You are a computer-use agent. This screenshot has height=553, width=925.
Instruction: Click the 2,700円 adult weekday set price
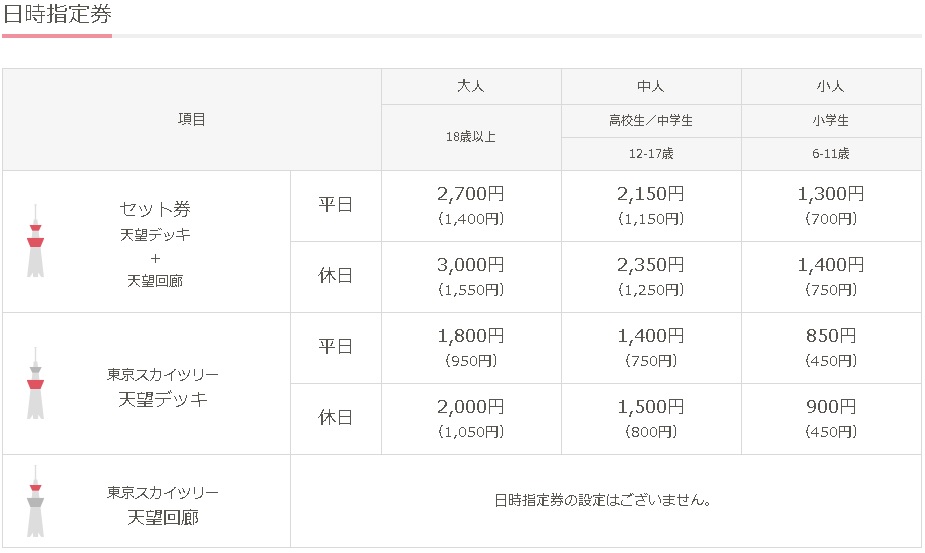[470, 194]
